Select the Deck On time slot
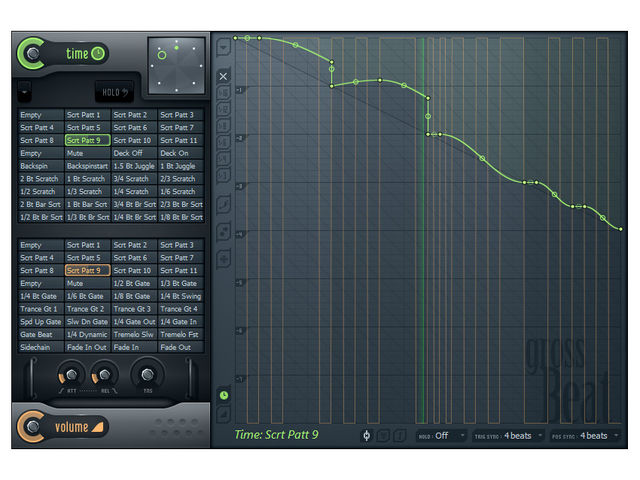 pos(180,153)
